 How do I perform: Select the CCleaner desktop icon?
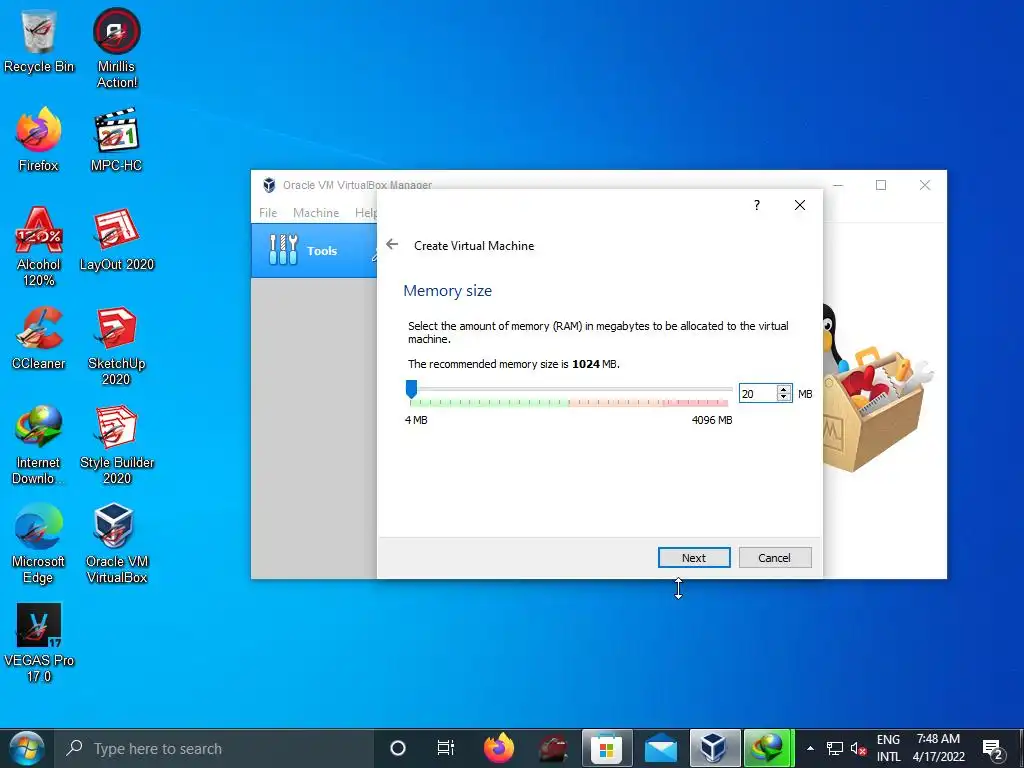[x=39, y=338]
